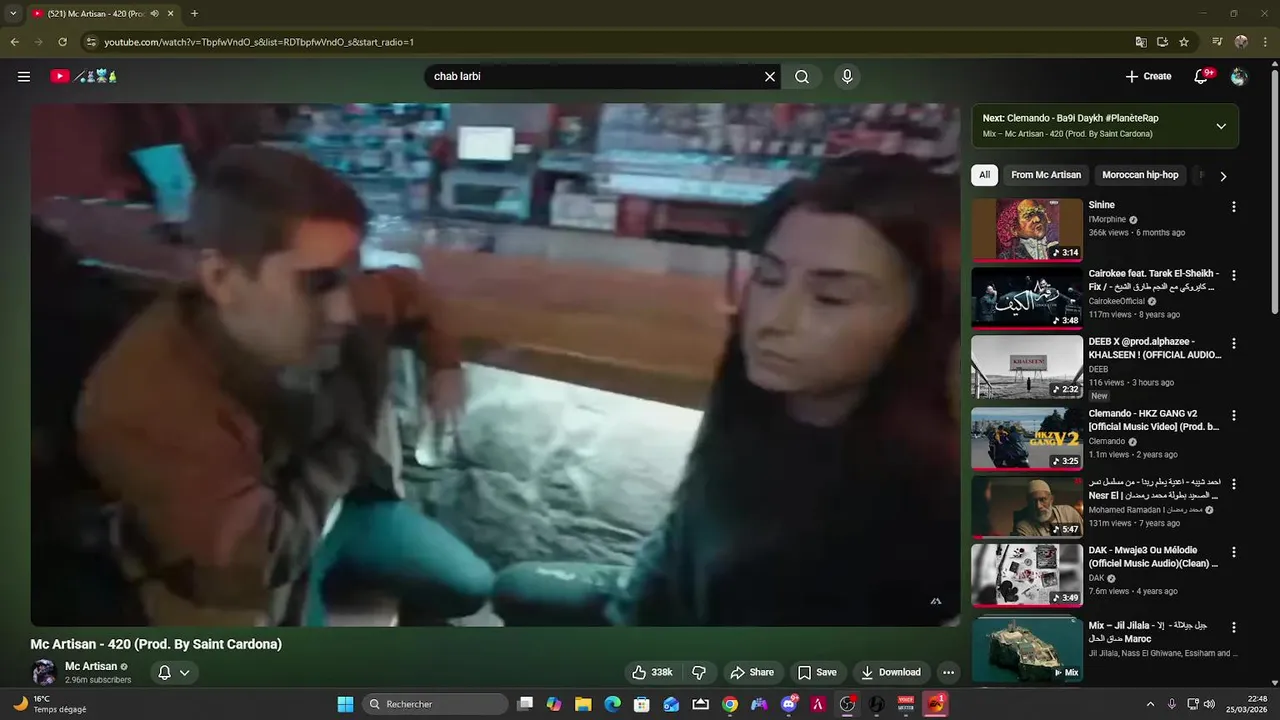This screenshot has height=720, width=1280.
Task: Install app icon in the address bar
Action: click(1162, 42)
